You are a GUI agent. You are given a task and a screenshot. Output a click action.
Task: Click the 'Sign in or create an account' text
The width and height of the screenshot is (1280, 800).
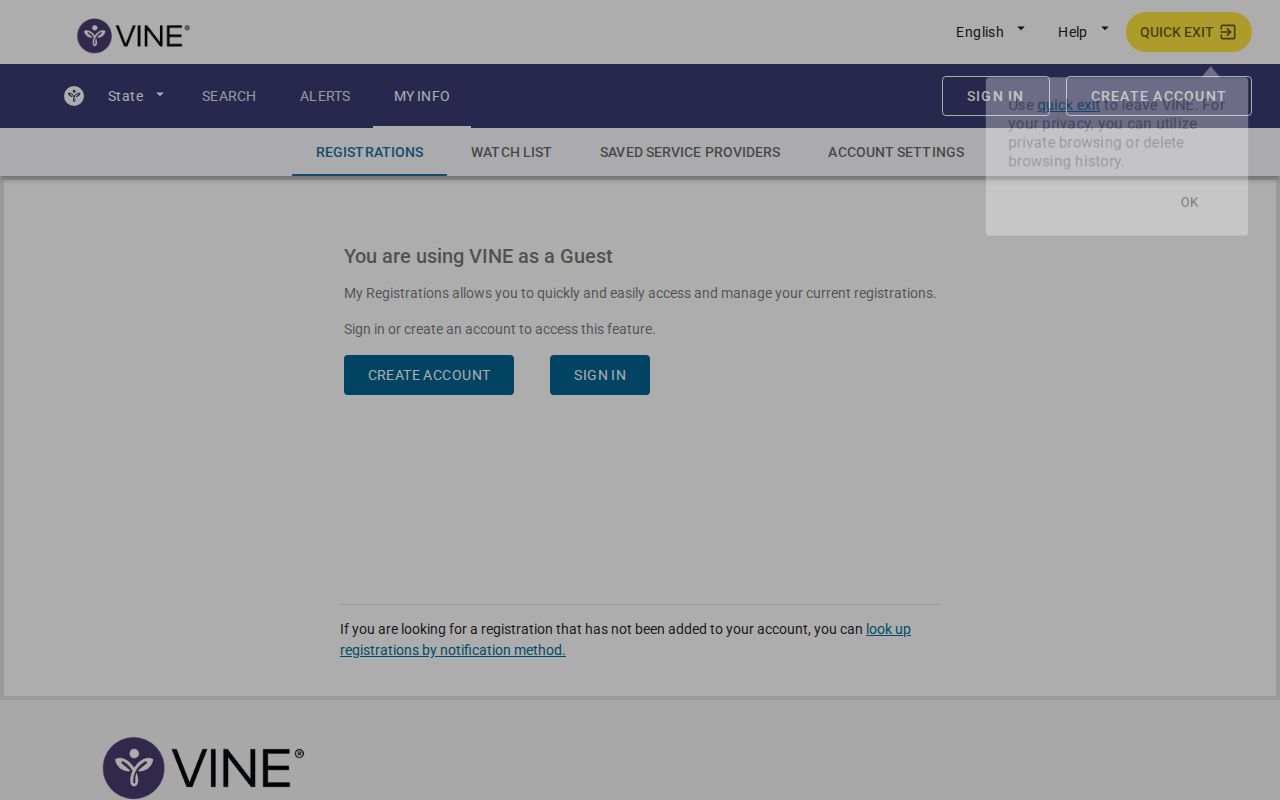pyautogui.click(x=500, y=329)
